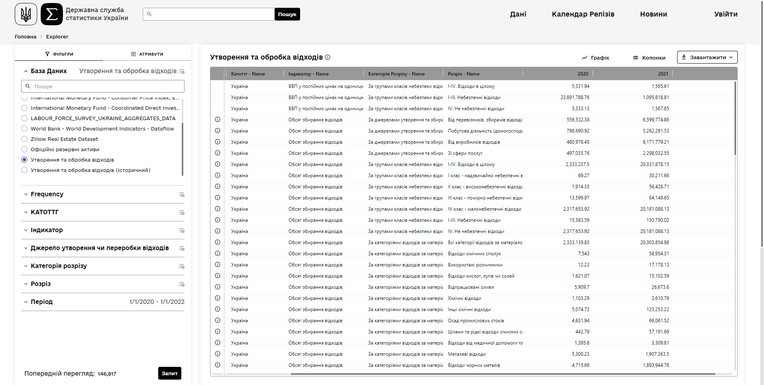The width and height of the screenshot is (764, 385).
Task: Expand the Категорія розрізу filter section
Action: coord(26,266)
